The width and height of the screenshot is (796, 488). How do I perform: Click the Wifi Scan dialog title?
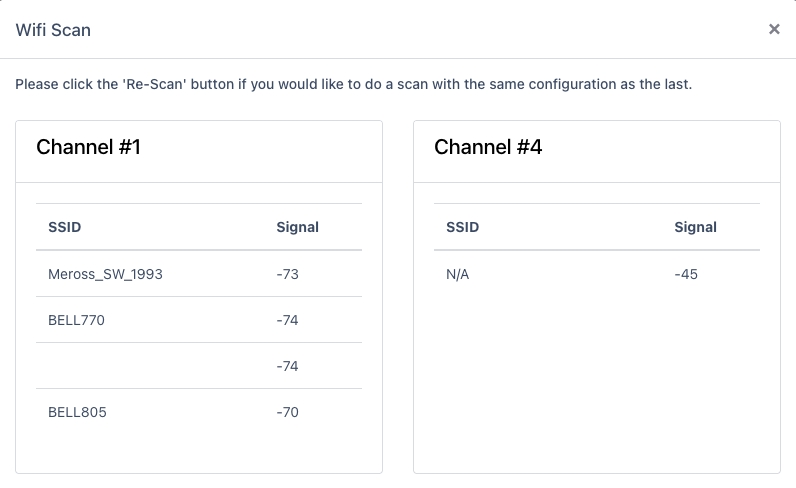tap(53, 30)
